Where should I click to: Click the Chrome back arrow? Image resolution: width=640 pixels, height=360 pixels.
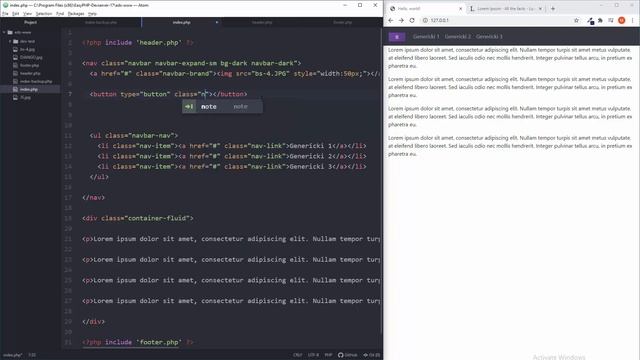click(391, 20)
